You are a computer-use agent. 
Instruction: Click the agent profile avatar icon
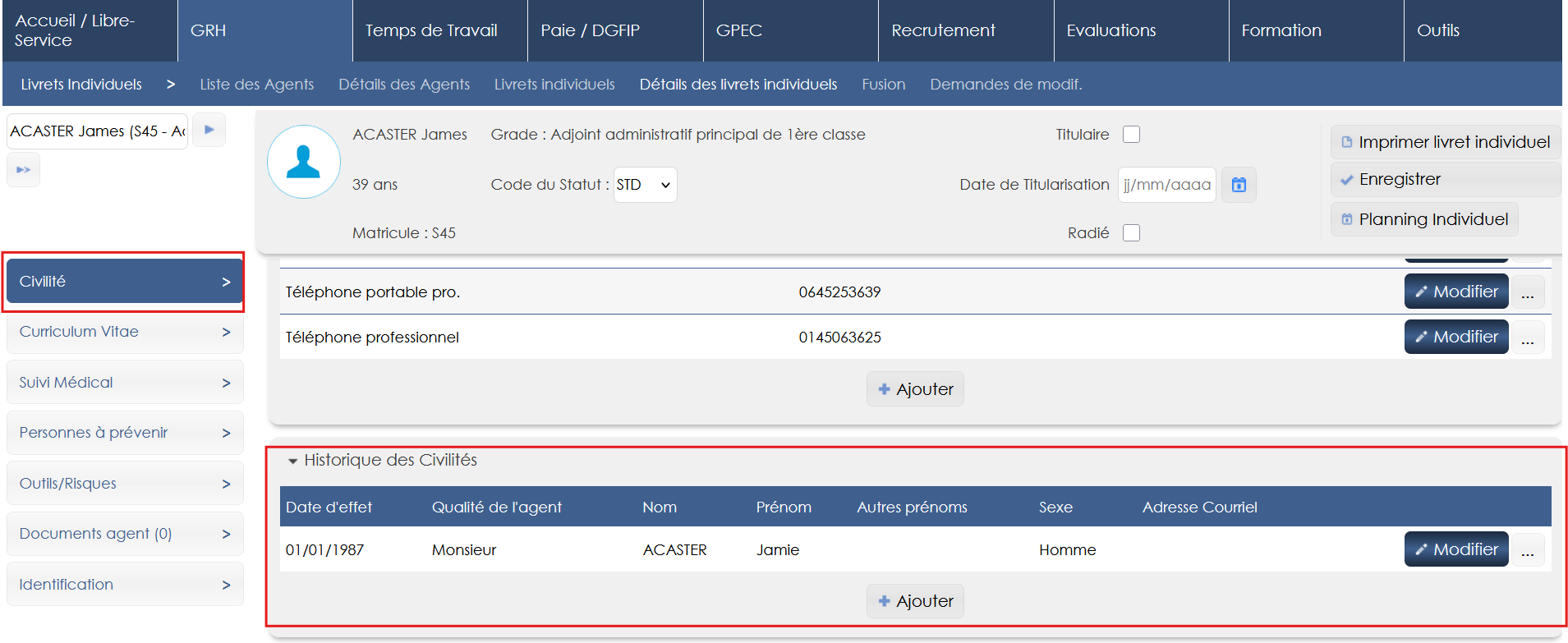pyautogui.click(x=303, y=162)
